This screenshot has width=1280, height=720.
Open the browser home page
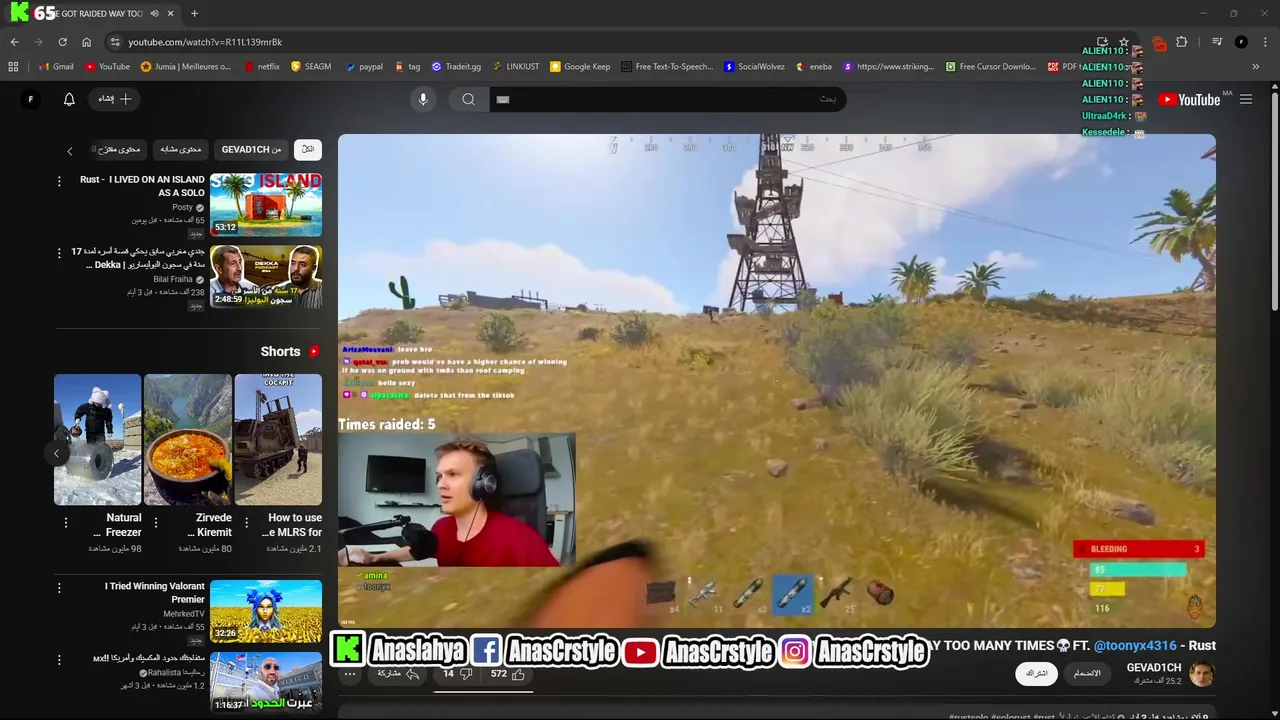click(86, 42)
